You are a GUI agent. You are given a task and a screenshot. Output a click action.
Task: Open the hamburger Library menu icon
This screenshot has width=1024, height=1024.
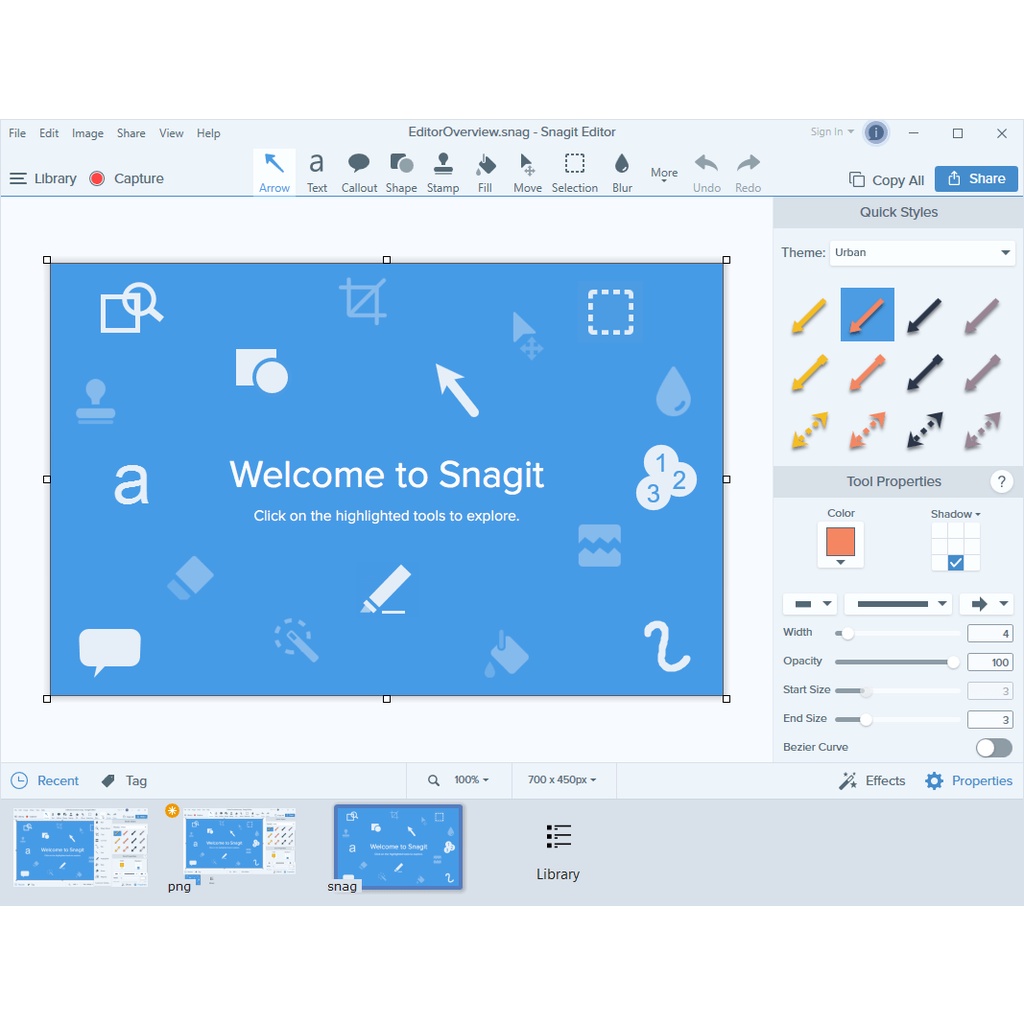[x=18, y=178]
